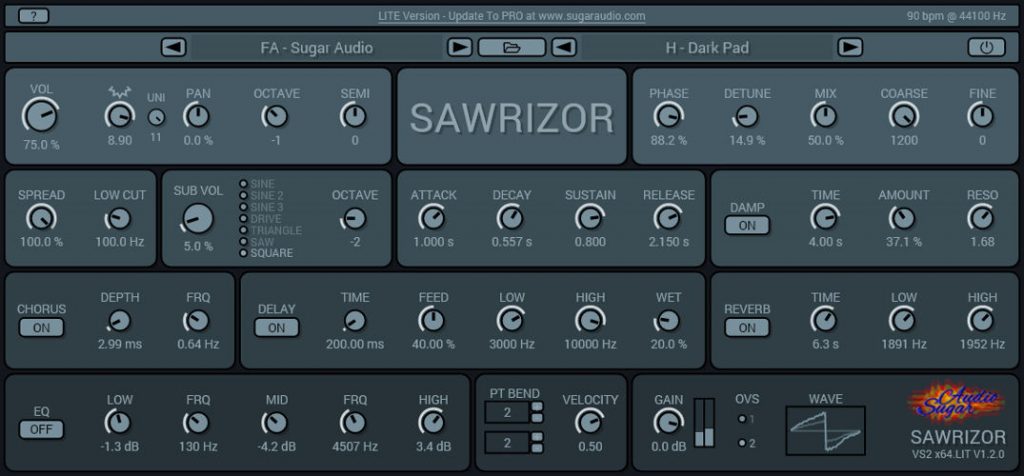This screenshot has height=476, width=1024.
Task: Click the upper PT BEND value field
Action: tap(507, 413)
